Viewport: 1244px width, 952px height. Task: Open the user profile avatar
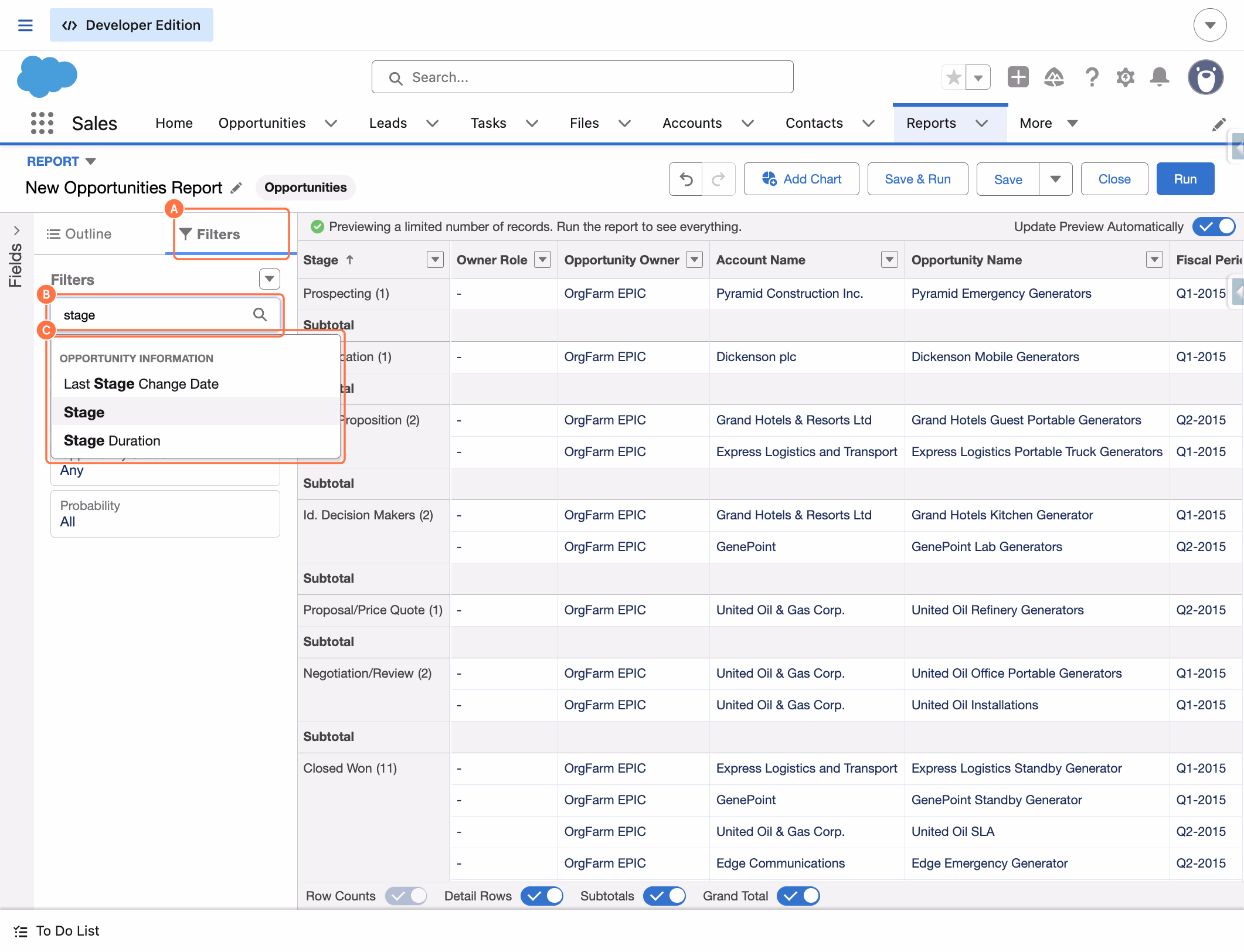(x=1206, y=77)
